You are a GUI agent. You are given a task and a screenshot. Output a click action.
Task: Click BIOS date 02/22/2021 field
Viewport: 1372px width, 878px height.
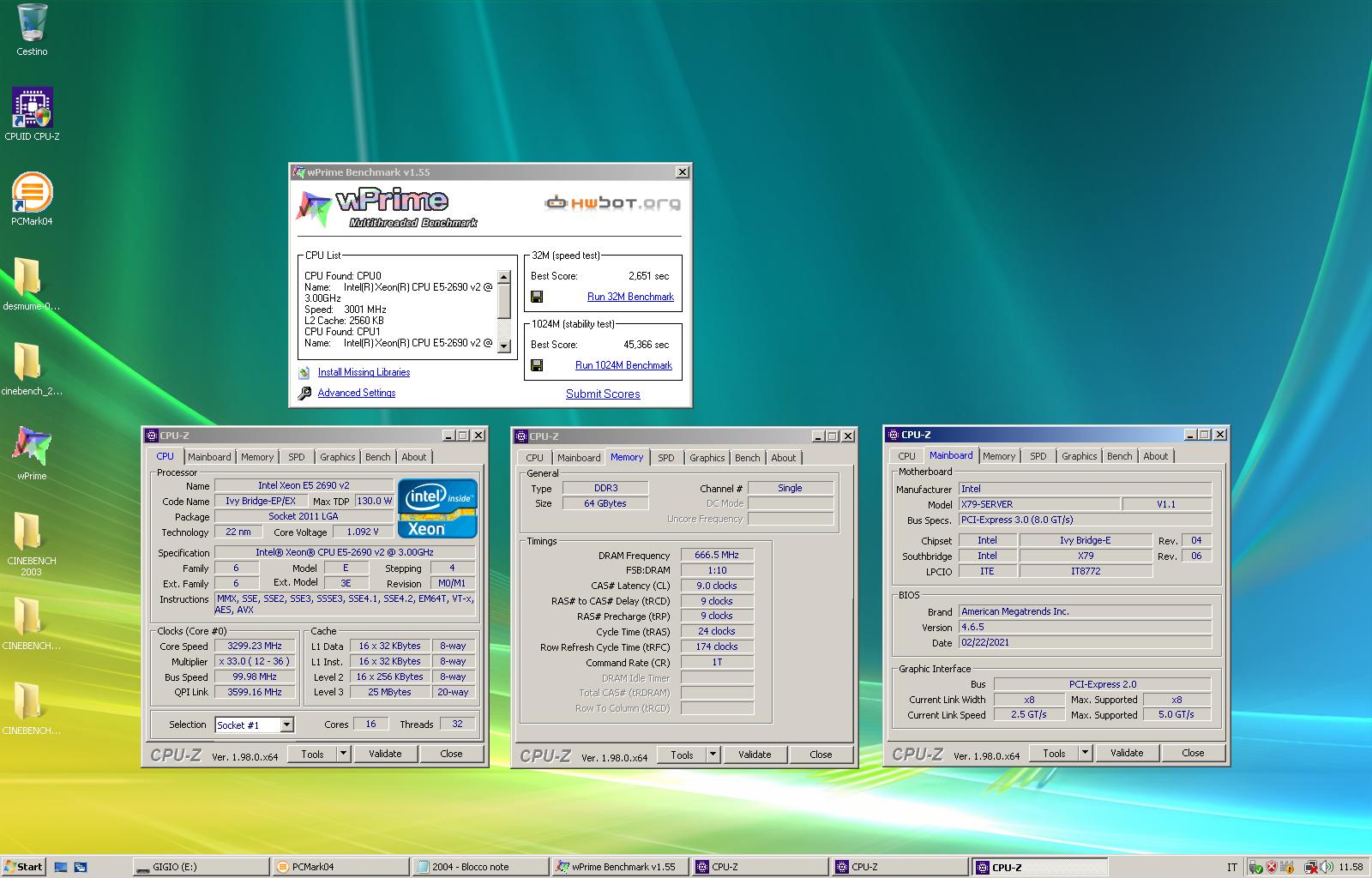point(1085,643)
